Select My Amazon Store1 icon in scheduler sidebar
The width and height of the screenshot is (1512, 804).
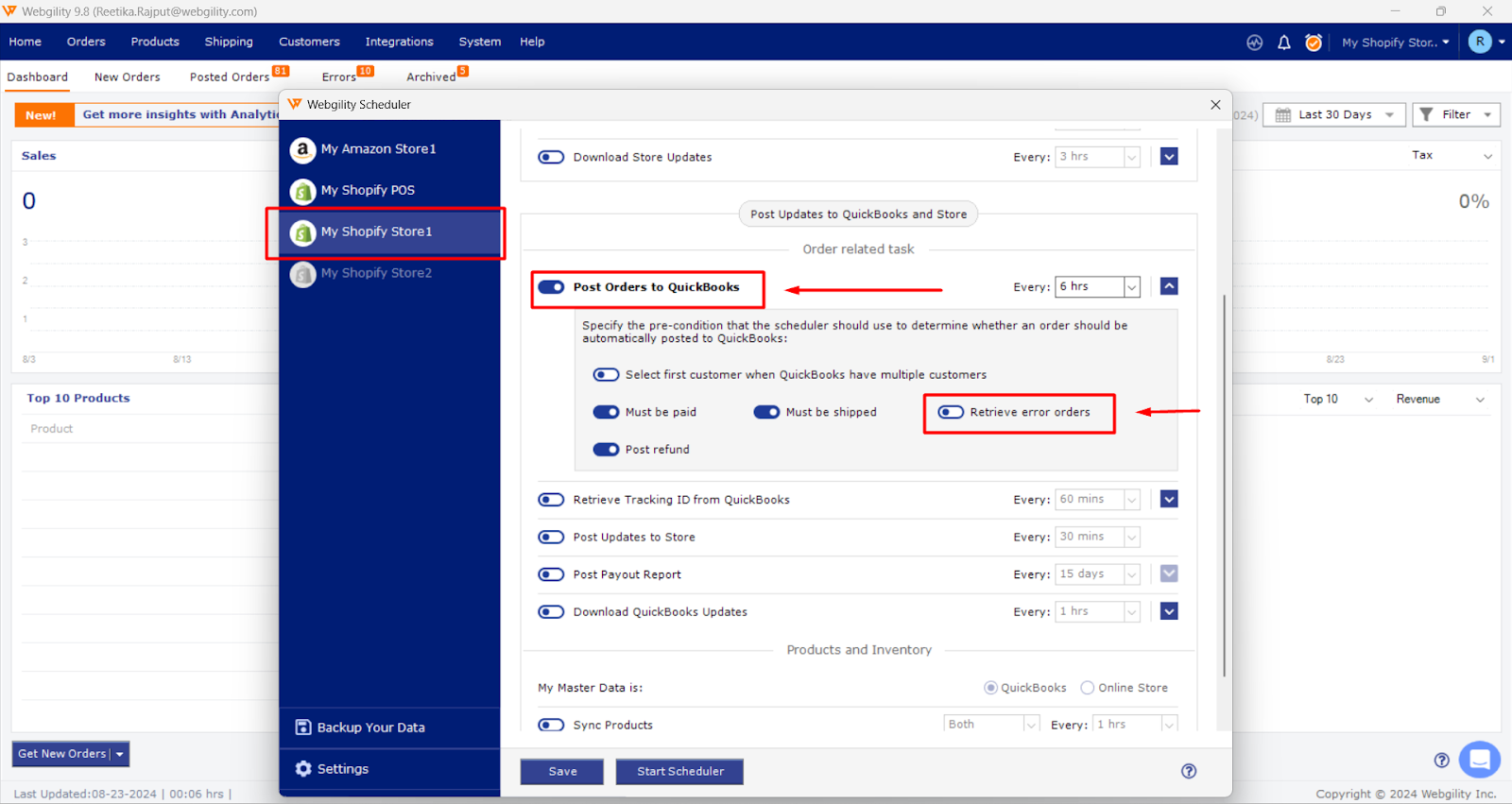pyautogui.click(x=302, y=149)
